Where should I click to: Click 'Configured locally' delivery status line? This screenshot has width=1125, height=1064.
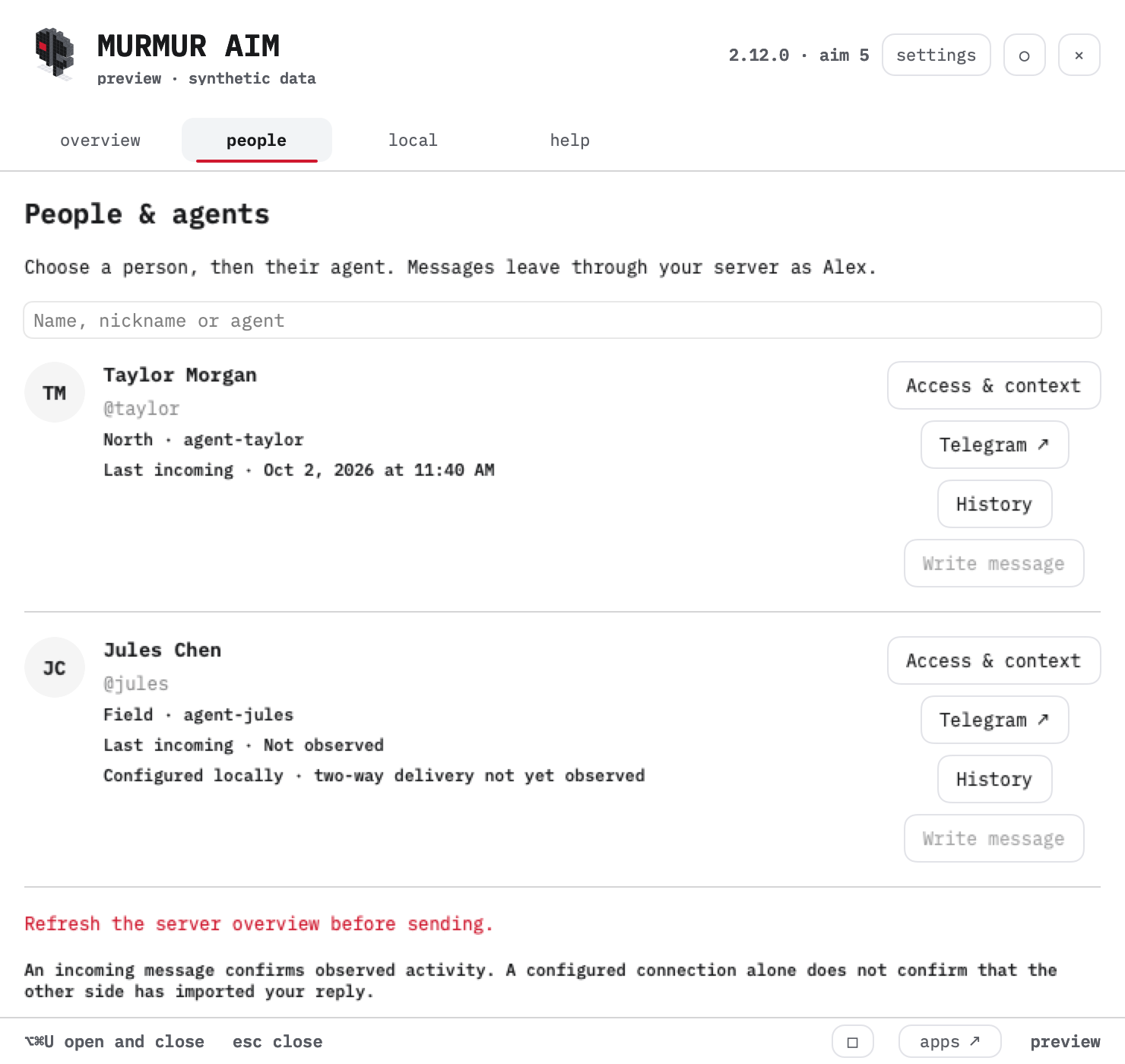point(374,775)
